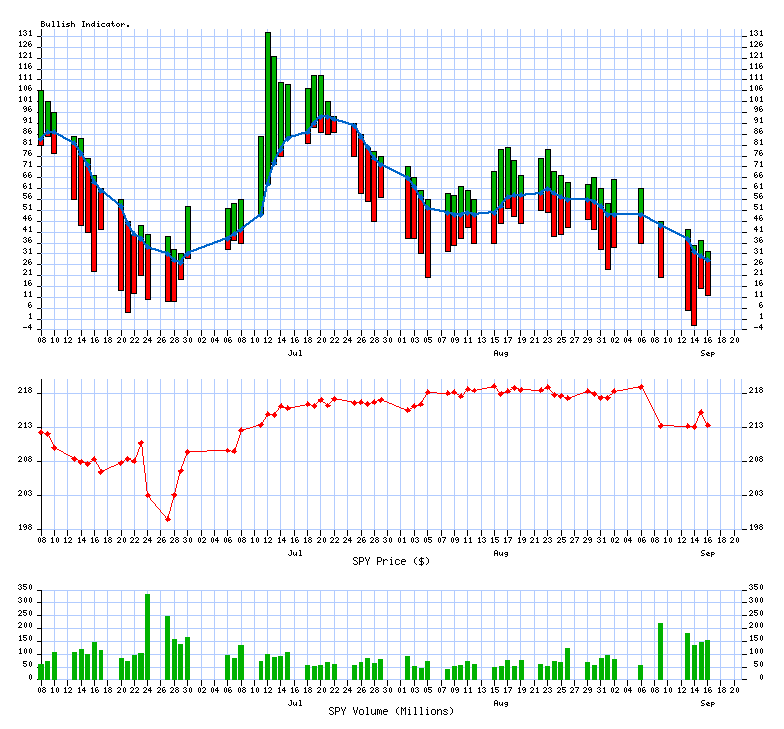The image size is (784, 729).
Task: Click the first red point on SPY price line
Action: tap(41, 432)
